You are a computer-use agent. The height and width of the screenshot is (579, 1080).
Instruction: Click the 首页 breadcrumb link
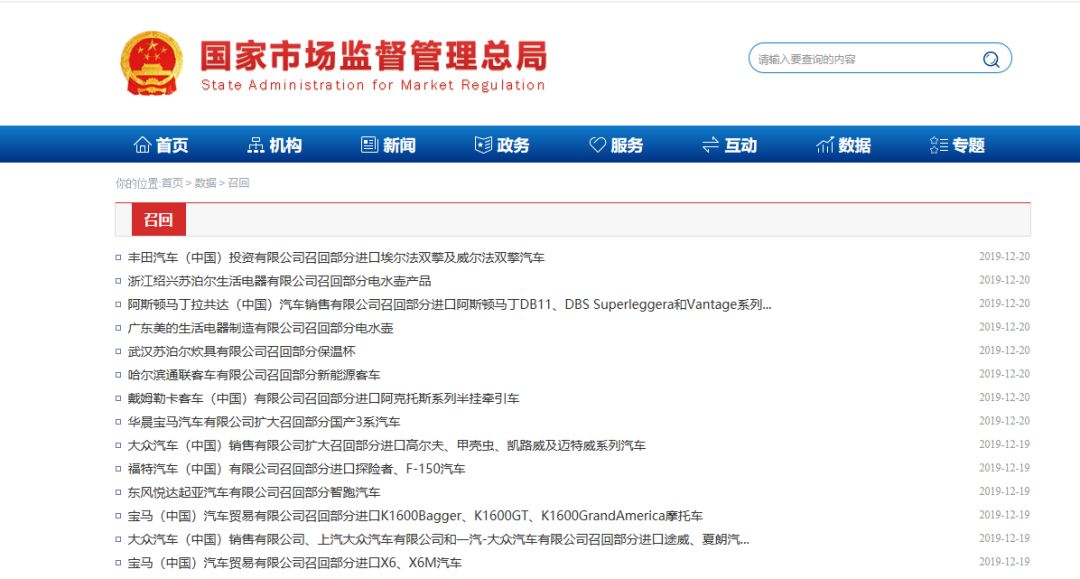(x=172, y=183)
